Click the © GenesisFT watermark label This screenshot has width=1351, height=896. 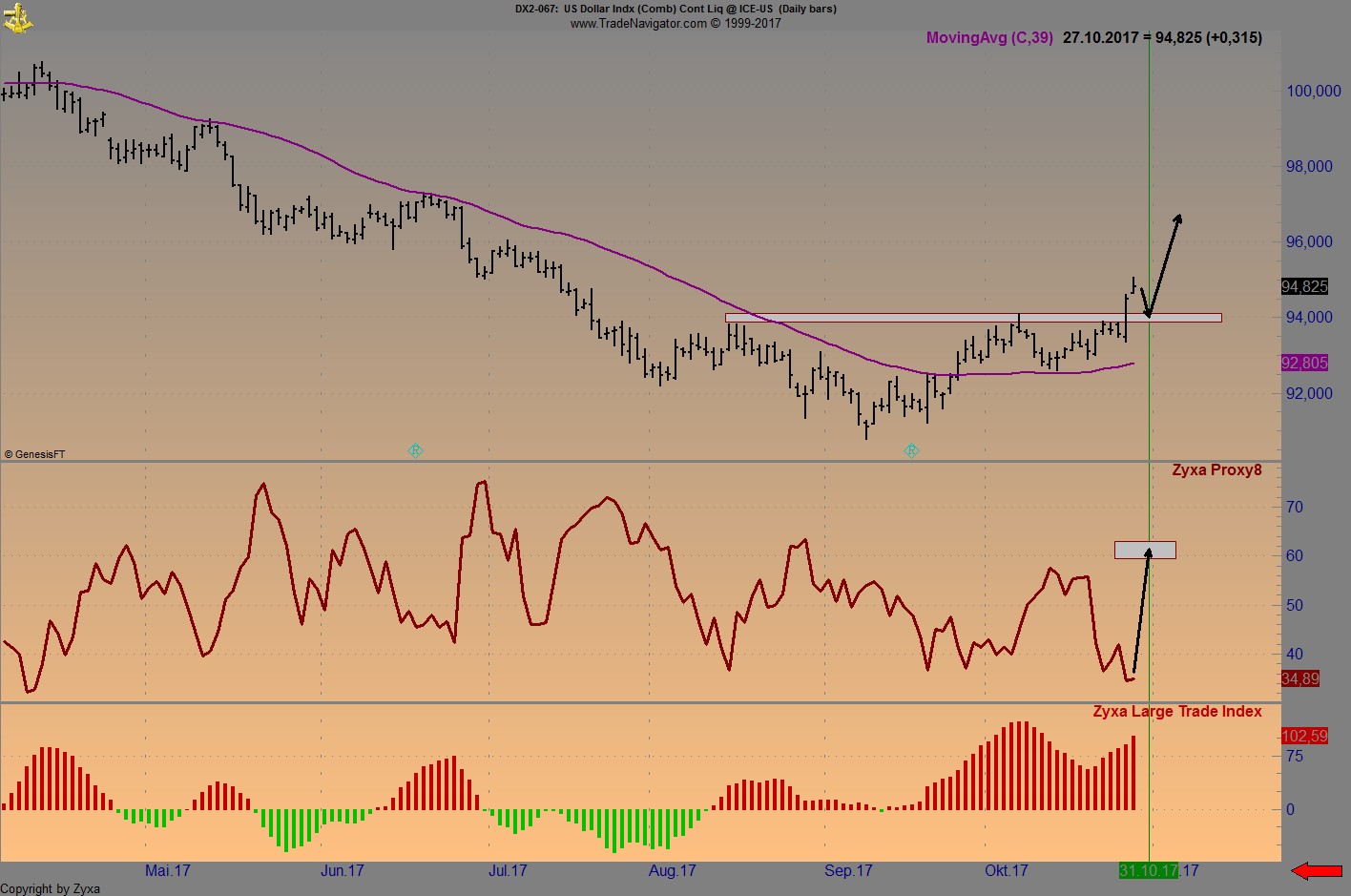(x=36, y=453)
